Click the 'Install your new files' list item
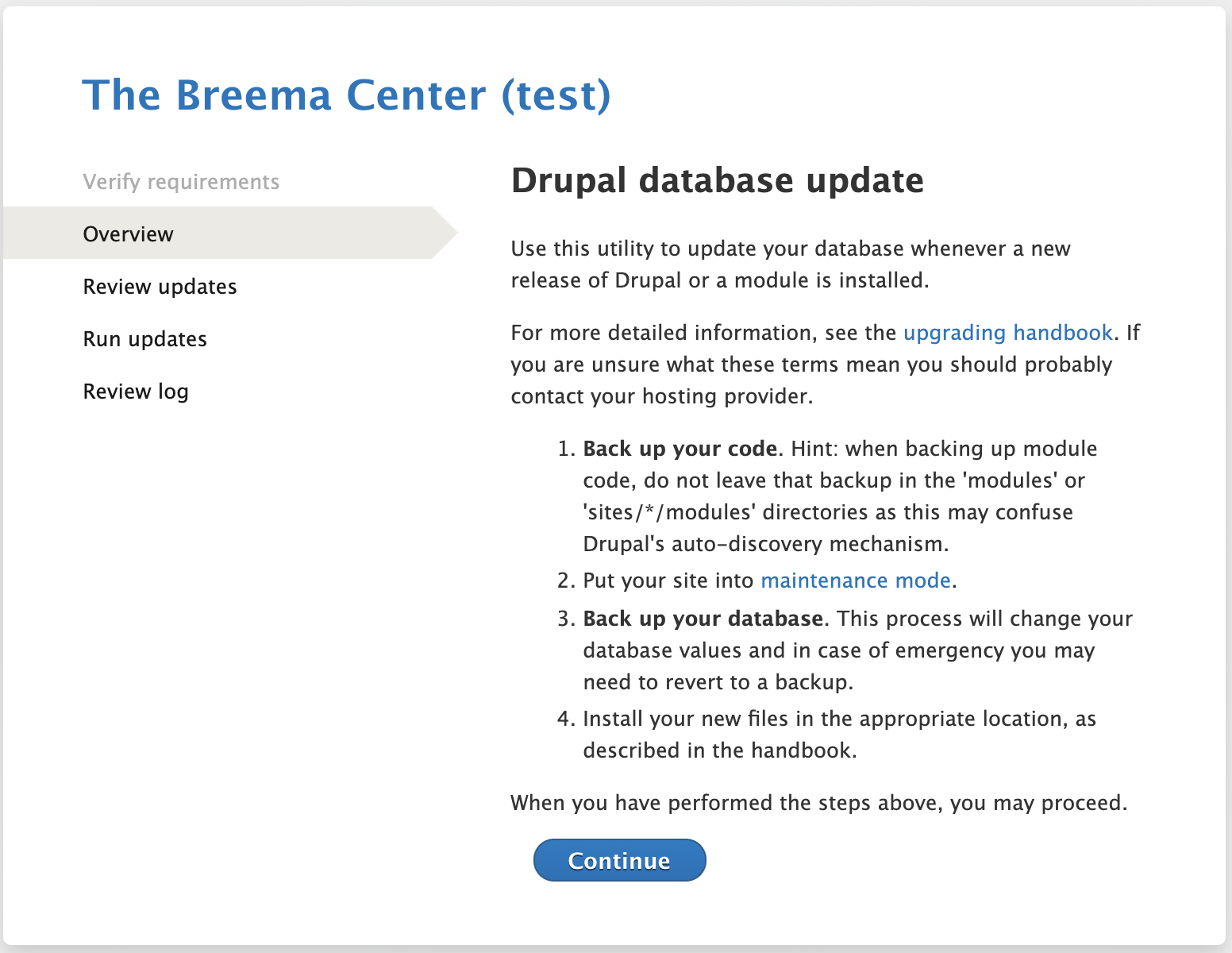The height and width of the screenshot is (953, 1232). pos(838,719)
